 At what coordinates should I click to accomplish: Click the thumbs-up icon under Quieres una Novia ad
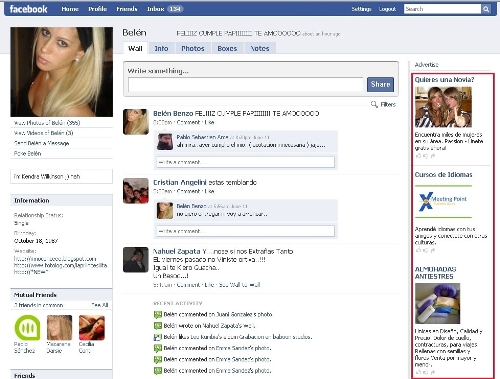pos(418,156)
